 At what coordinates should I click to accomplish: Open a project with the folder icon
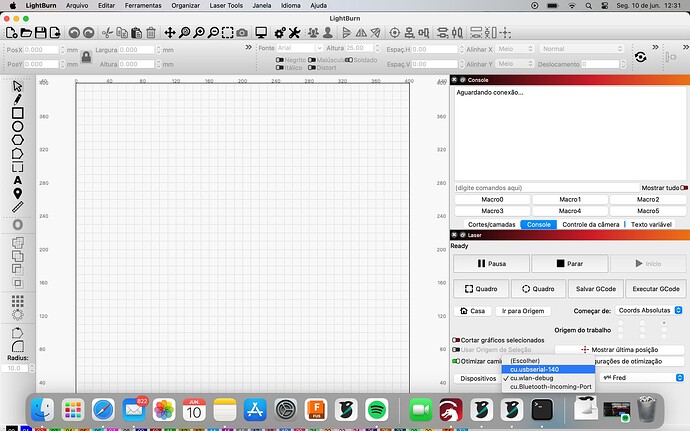click(x=26, y=33)
